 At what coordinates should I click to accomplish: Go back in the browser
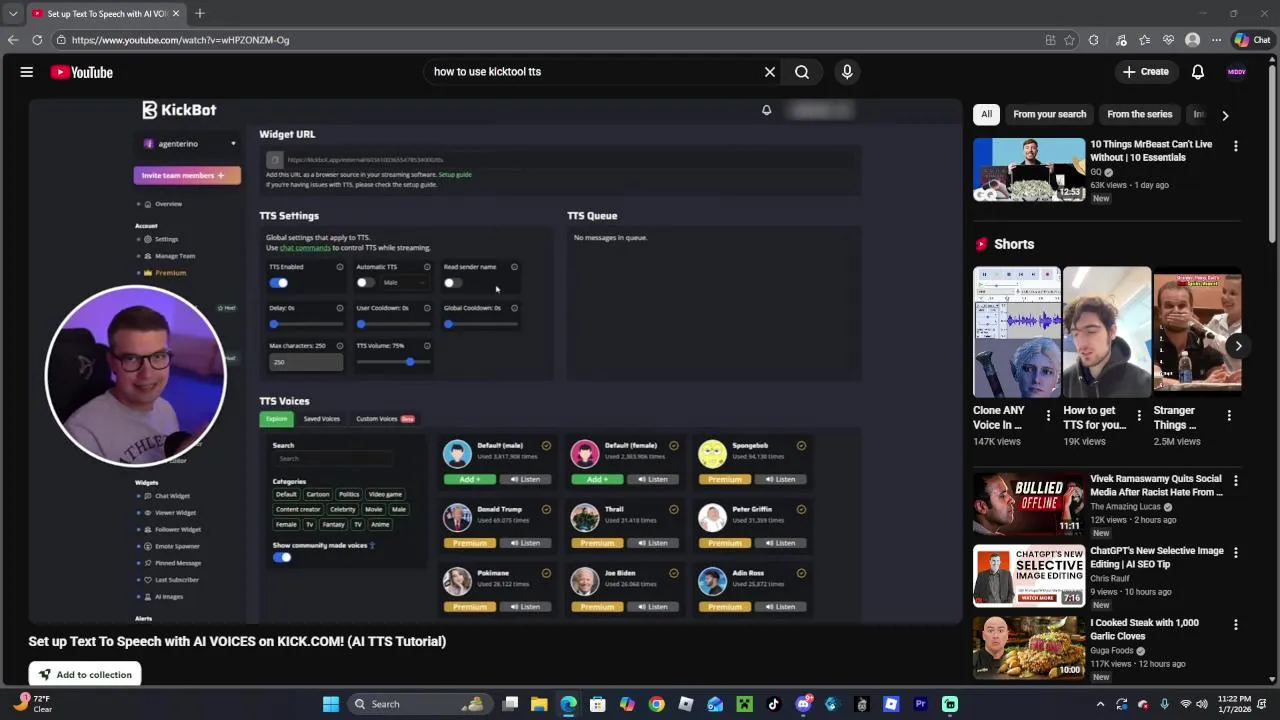(x=13, y=40)
